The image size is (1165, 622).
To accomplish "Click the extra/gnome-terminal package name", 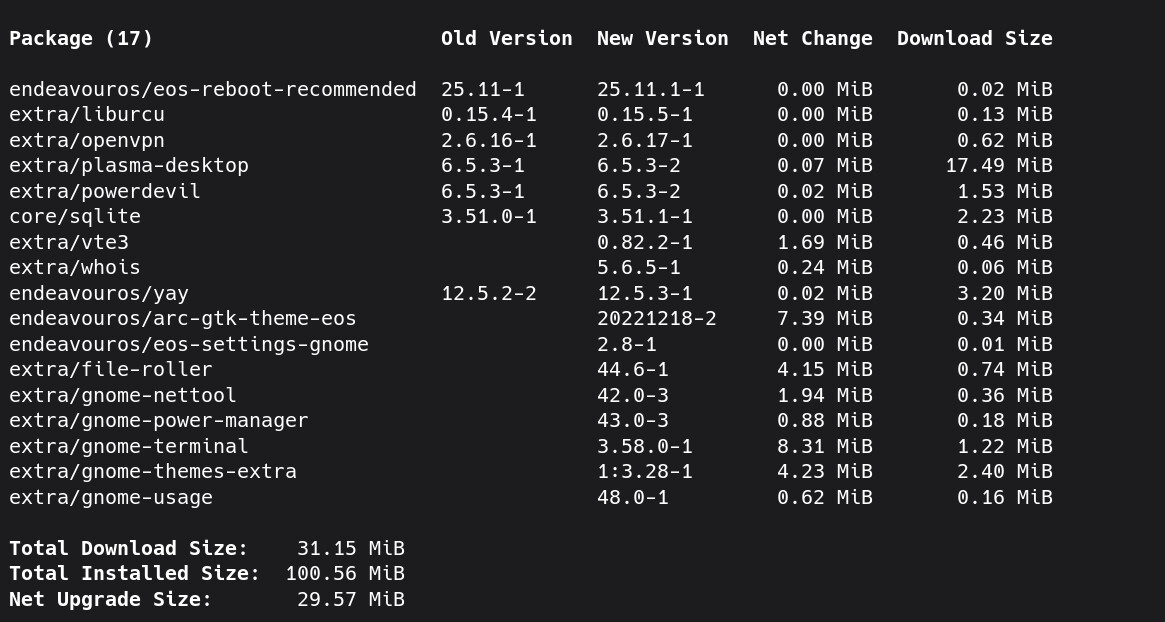I will click(x=129, y=447).
